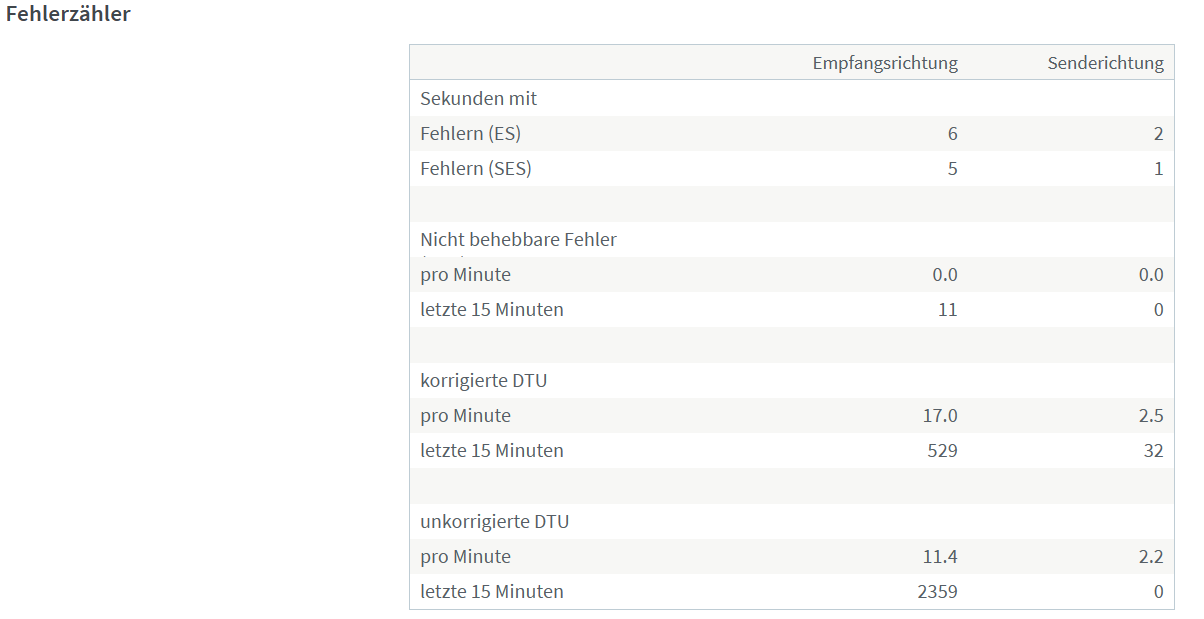Click the Fehlerzähler heading
Screen dimensions: 1204x619
(68, 15)
